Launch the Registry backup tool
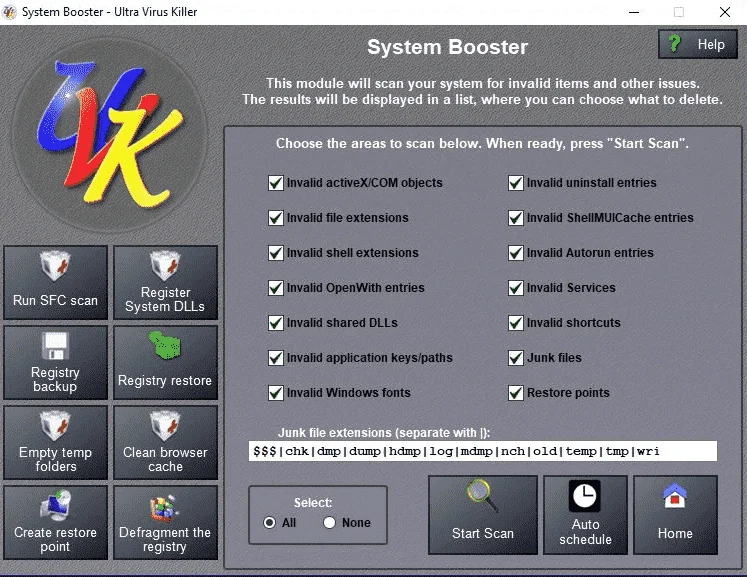Image resolution: width=747 pixels, height=577 pixels. tap(55, 362)
